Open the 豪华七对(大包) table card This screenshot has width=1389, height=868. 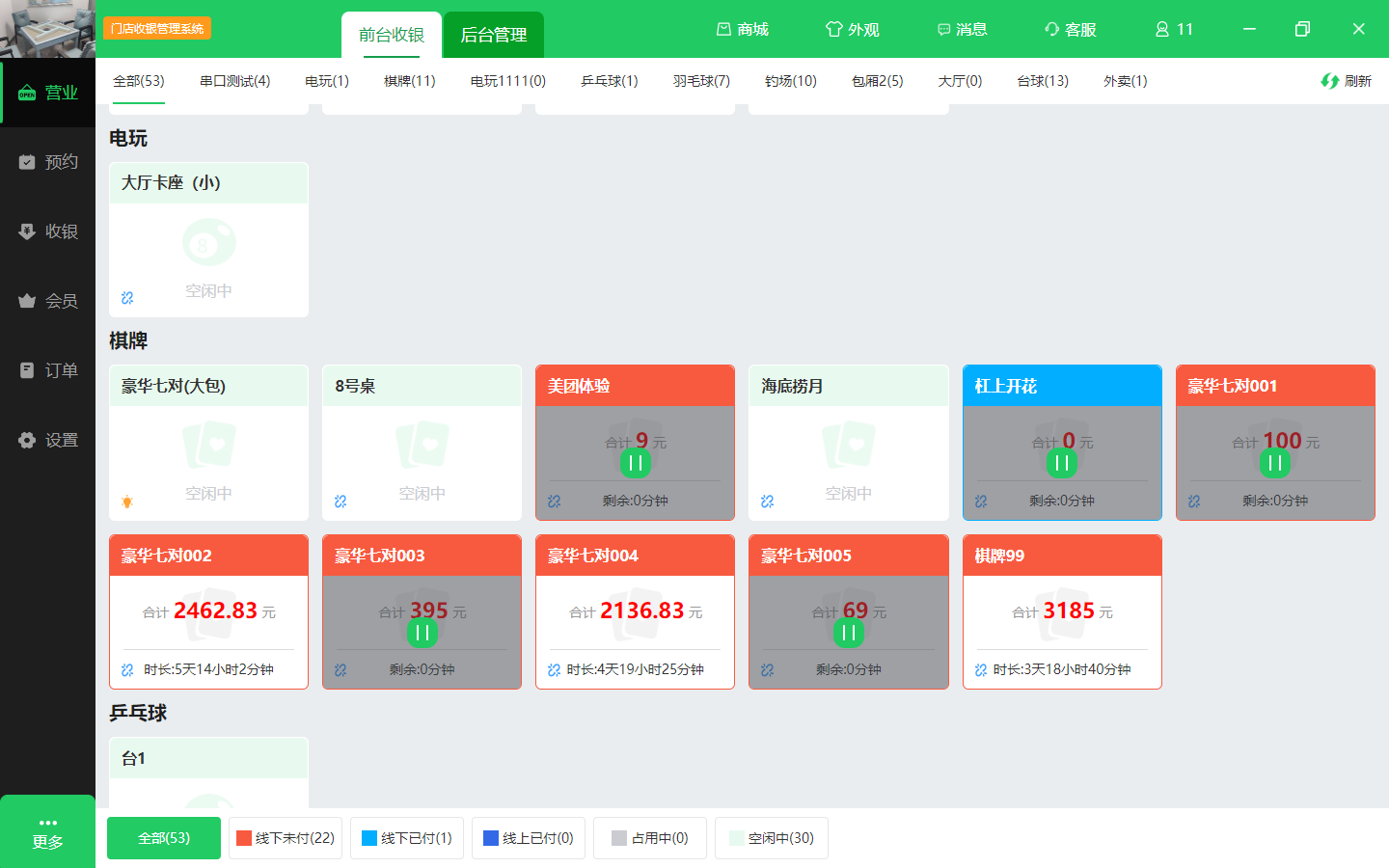(x=208, y=443)
